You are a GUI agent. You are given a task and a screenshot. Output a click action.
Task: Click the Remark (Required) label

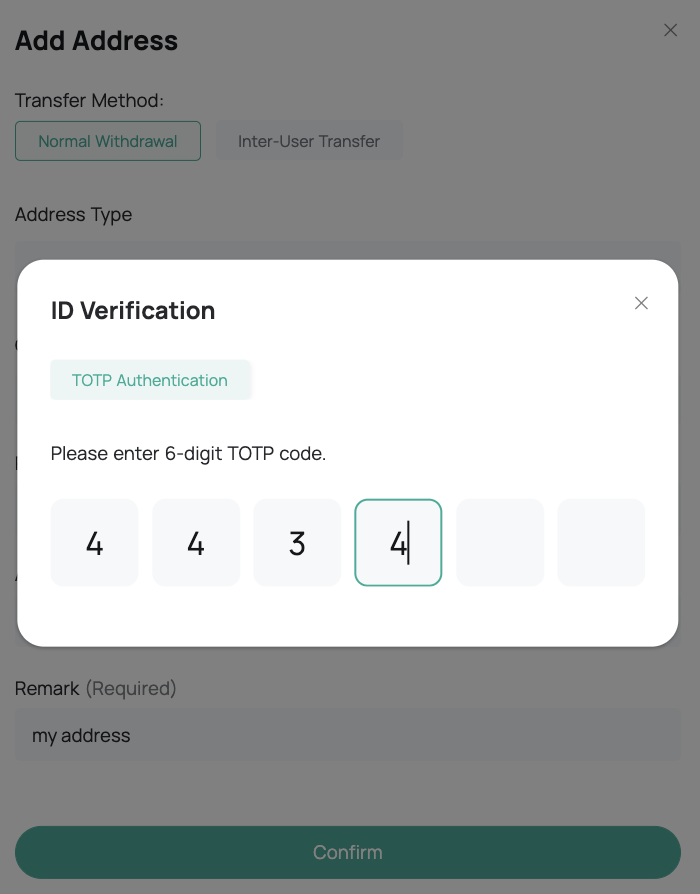[x=96, y=688]
